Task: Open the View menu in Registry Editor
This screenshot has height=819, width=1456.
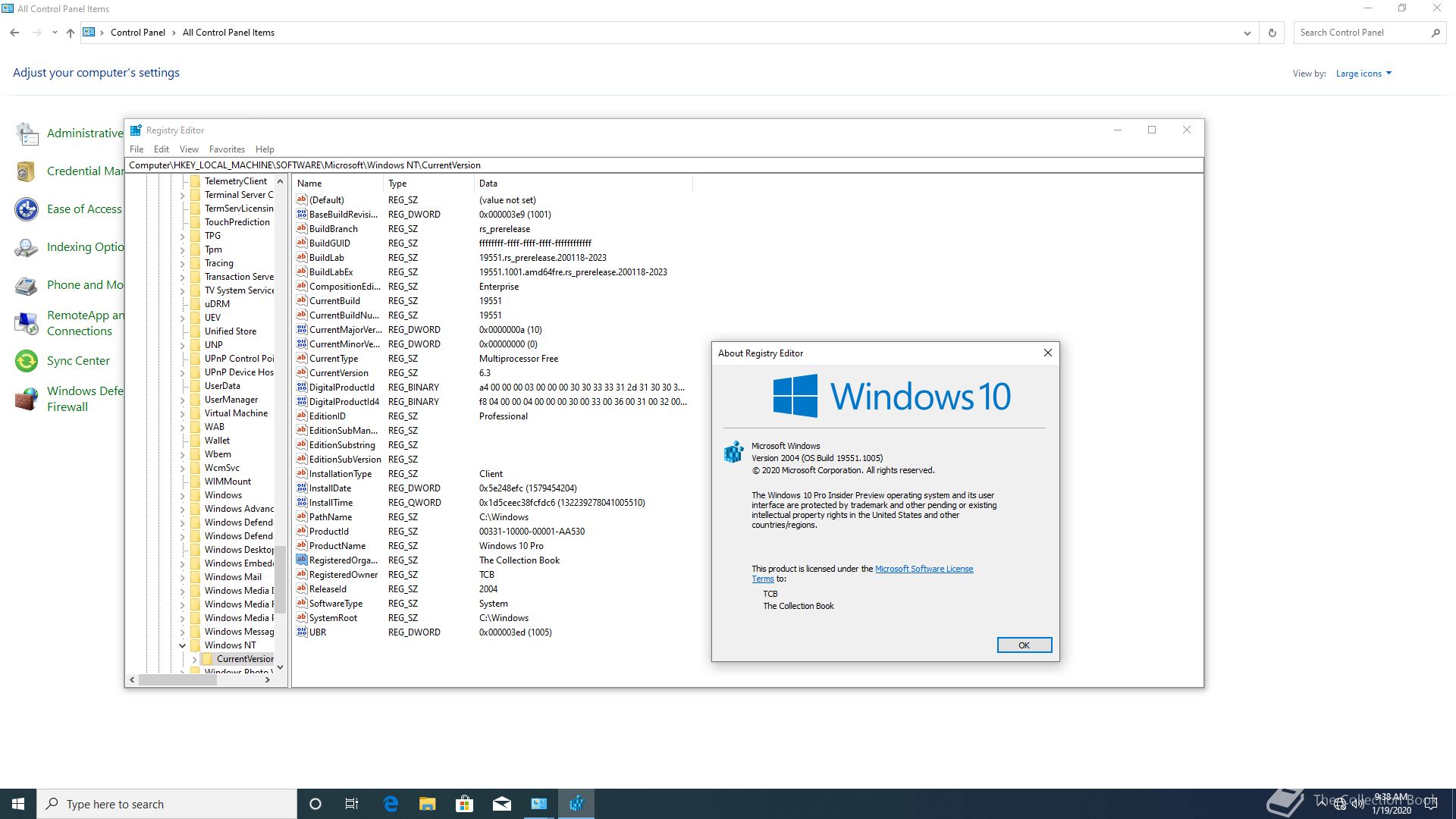Action: (189, 149)
